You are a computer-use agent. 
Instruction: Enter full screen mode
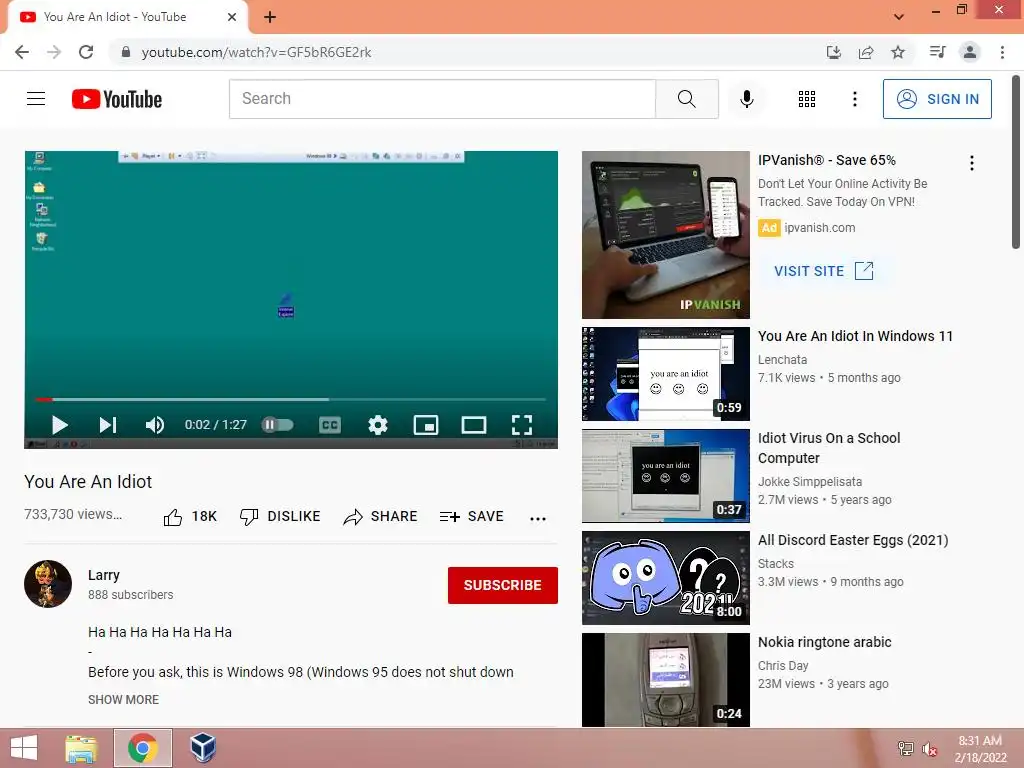521,425
